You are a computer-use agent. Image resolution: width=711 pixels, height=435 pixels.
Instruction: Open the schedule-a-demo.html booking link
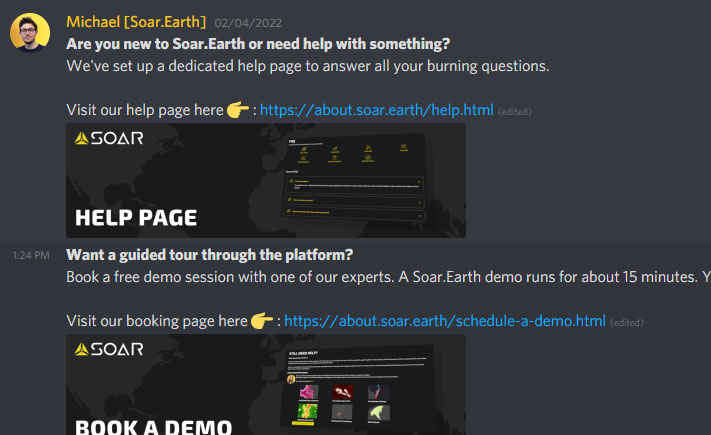tap(445, 321)
